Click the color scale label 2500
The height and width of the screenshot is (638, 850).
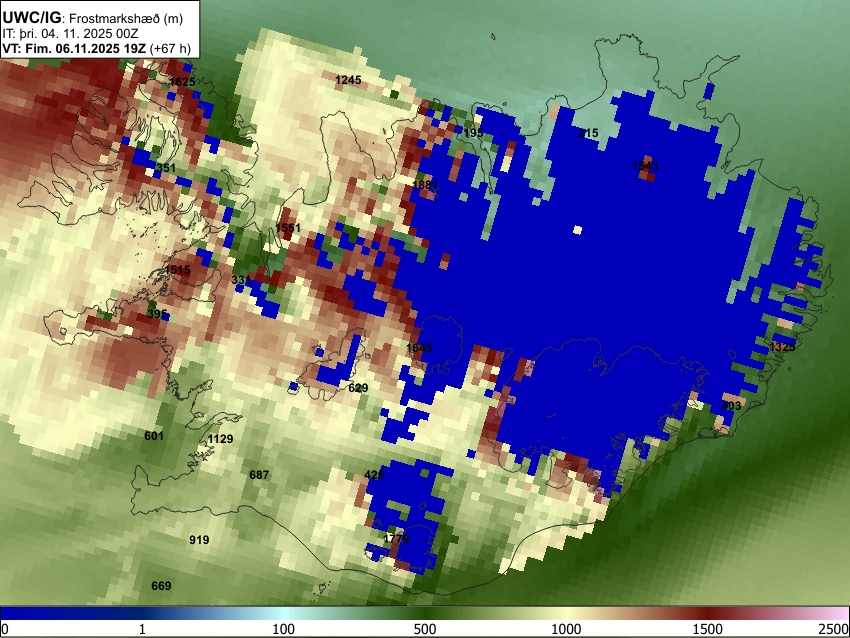[834, 629]
